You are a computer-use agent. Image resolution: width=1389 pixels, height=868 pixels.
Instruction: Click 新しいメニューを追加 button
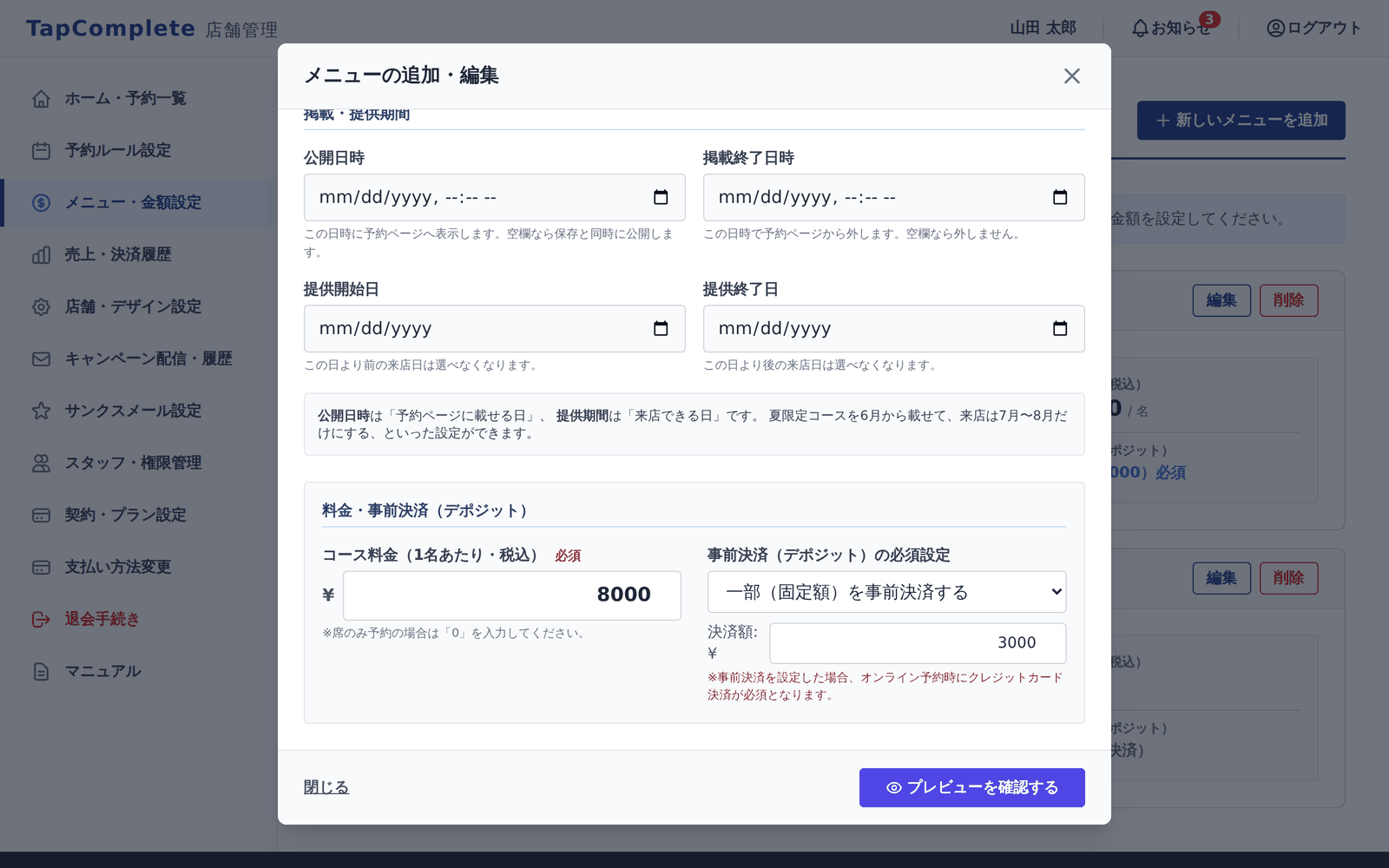[x=1241, y=121]
